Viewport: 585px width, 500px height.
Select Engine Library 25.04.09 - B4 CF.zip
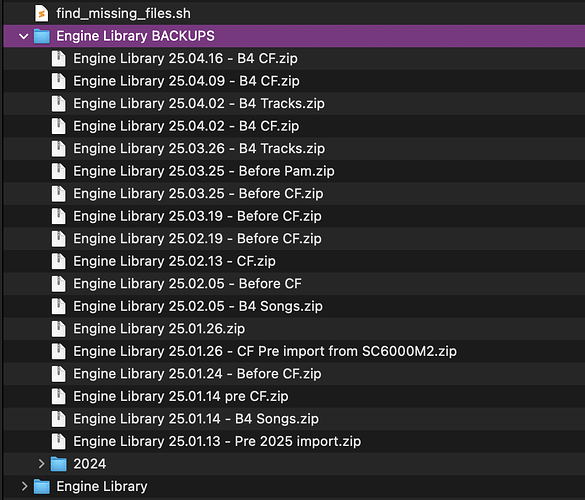(186, 81)
